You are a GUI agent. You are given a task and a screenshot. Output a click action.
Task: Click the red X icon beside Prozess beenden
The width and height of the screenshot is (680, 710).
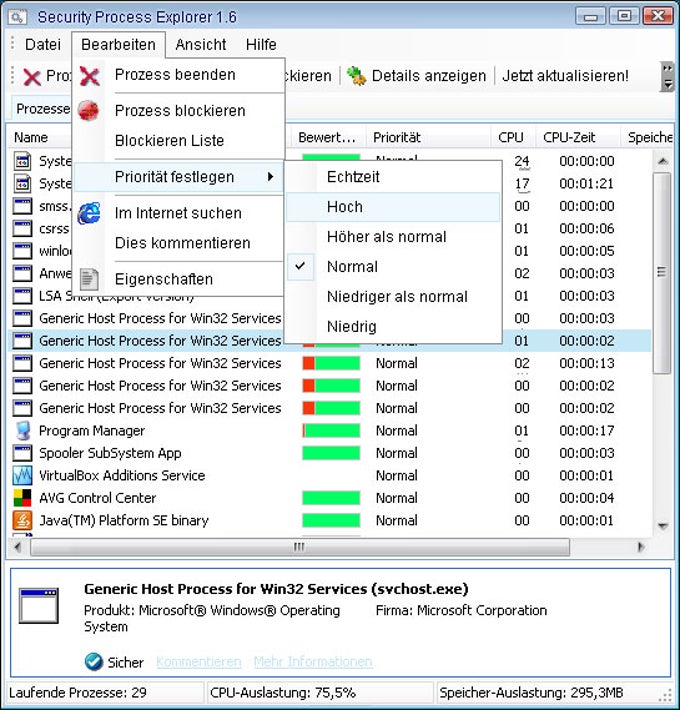point(89,76)
